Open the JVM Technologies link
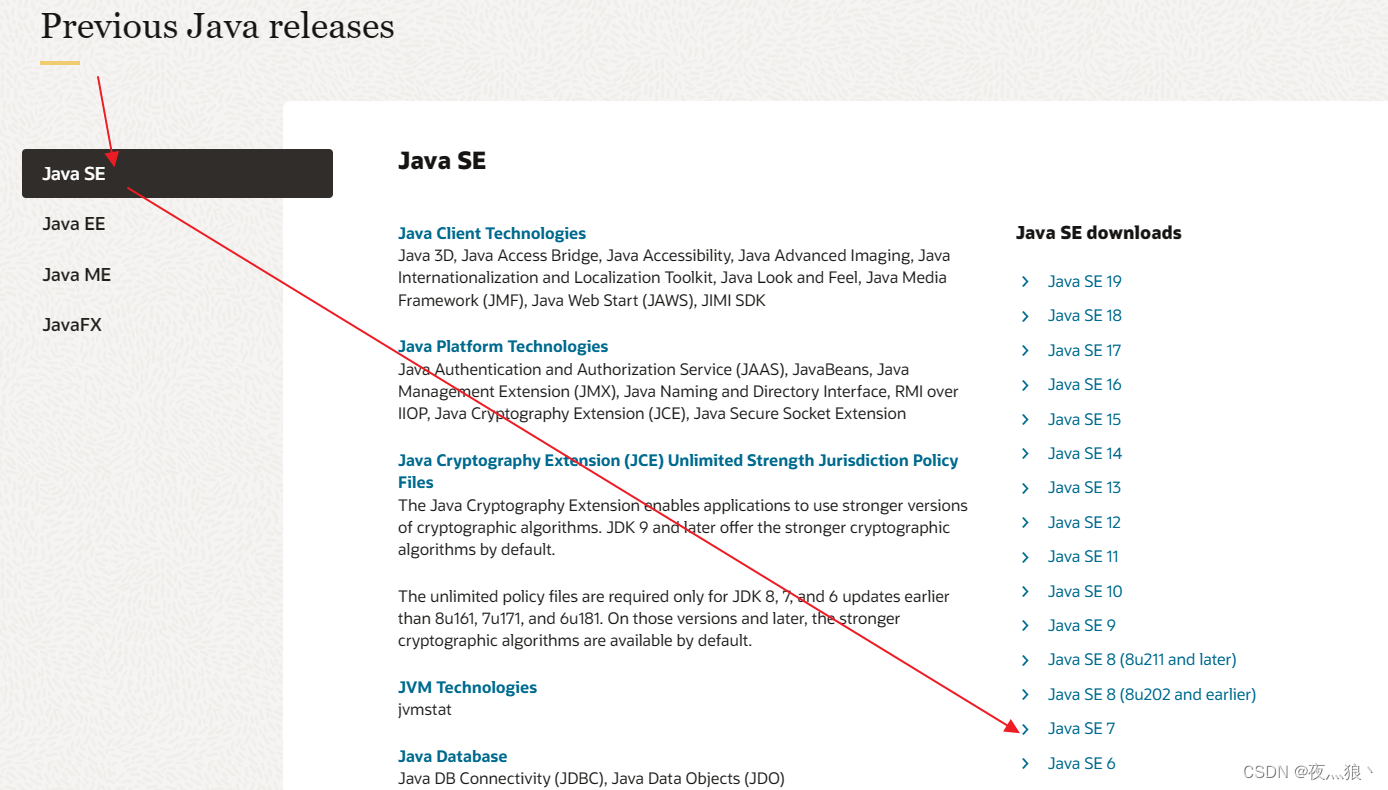This screenshot has height=790, width=1388. (467, 687)
